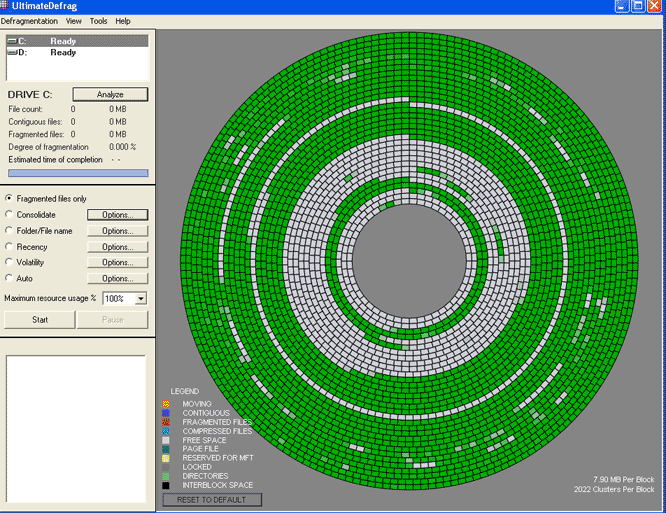Screen dimensions: 666x513
Task: Select the Auto radio button
Action: [8, 278]
